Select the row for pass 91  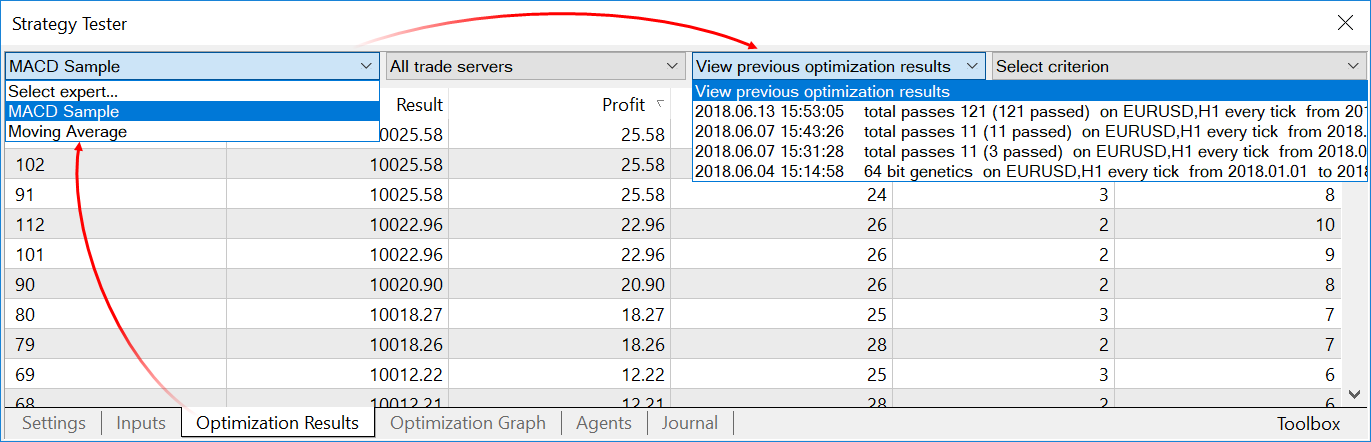[400, 195]
